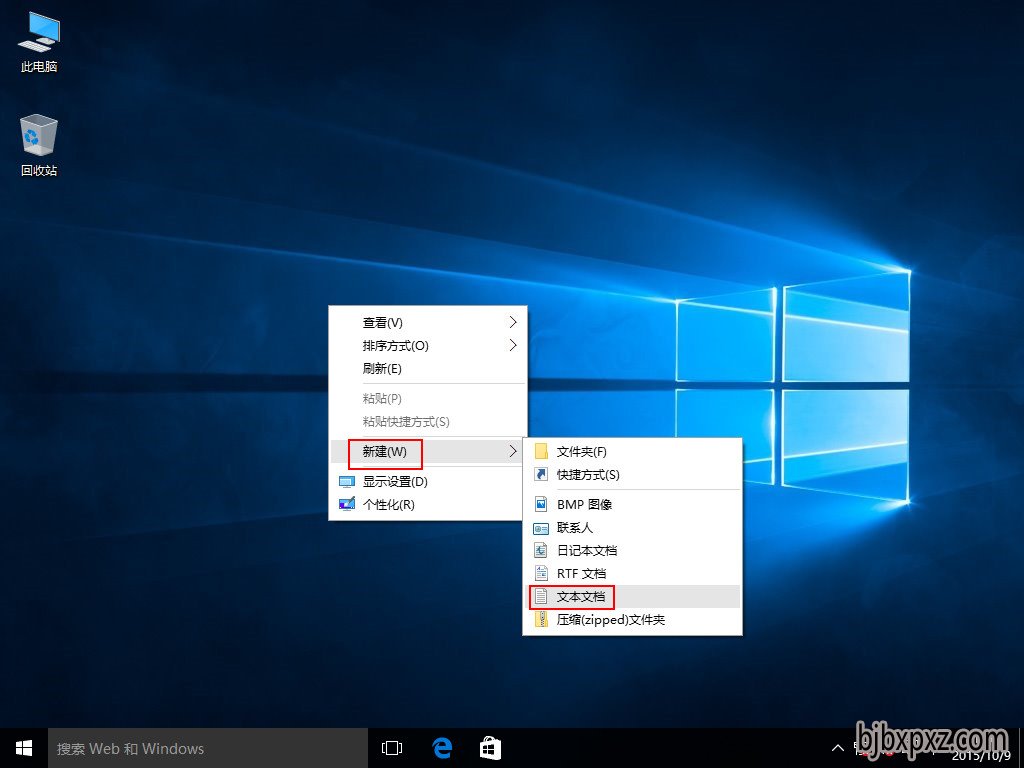Click the 搜索 Web 和 Windows search box

[x=208, y=748]
